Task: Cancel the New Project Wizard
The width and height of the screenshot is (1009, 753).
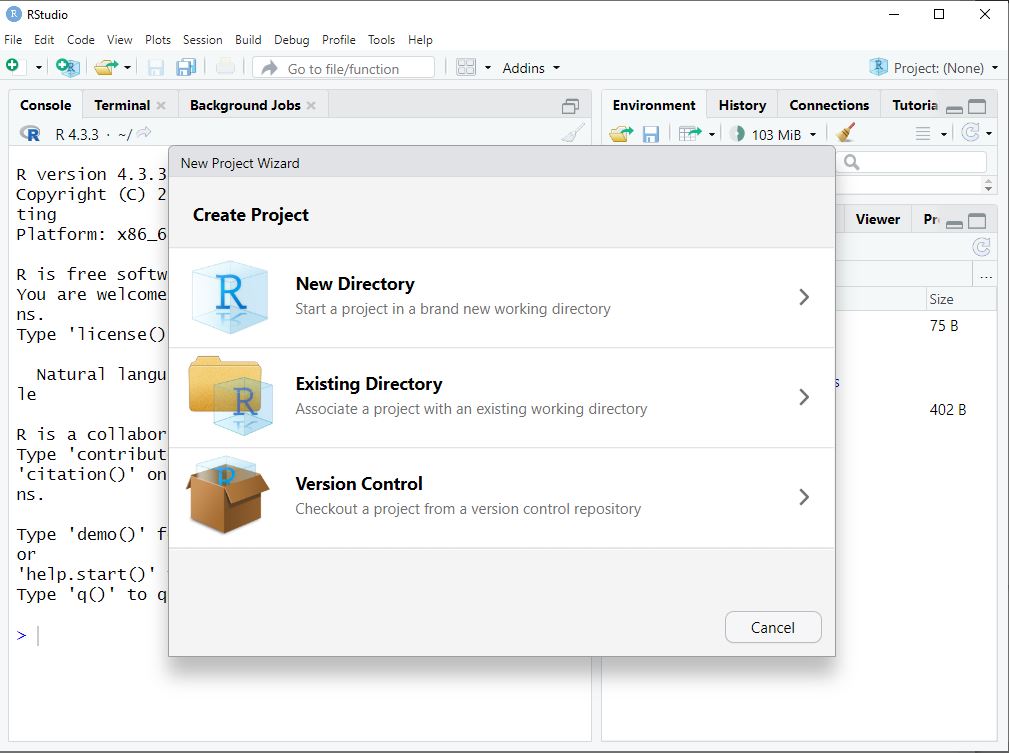Action: [x=772, y=627]
